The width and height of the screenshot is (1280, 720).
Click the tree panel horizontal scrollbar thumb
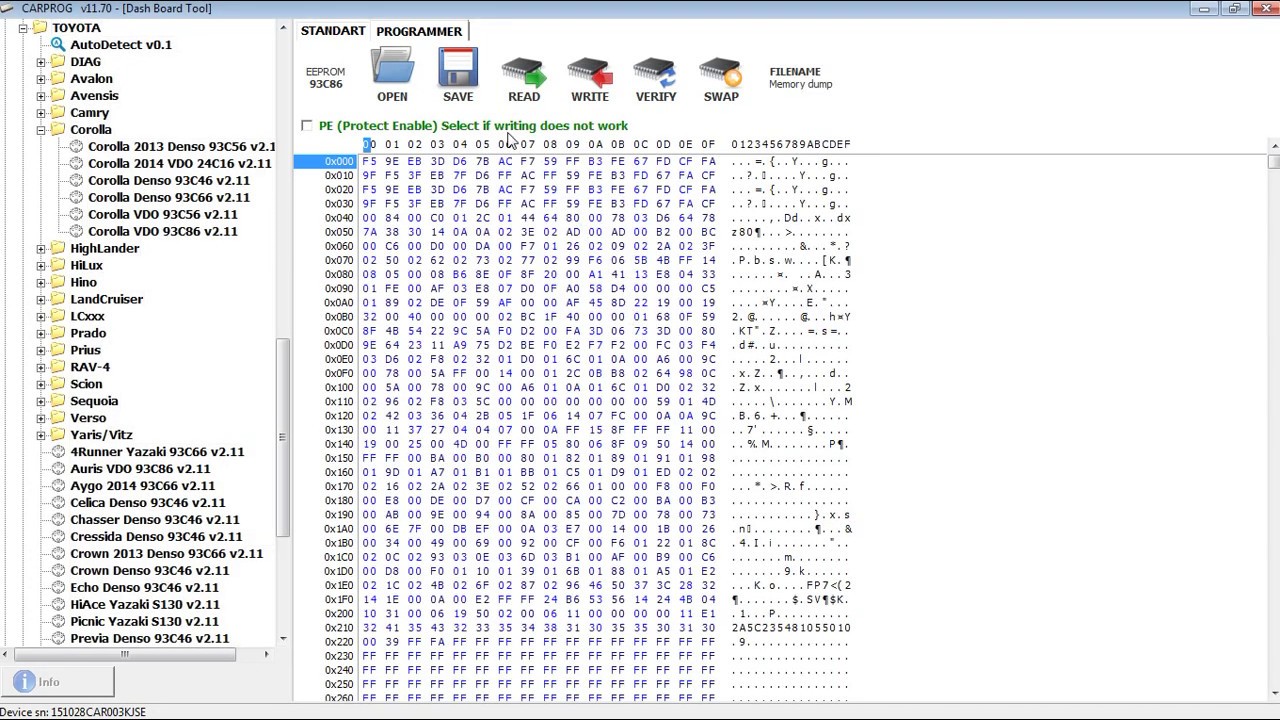click(124, 654)
